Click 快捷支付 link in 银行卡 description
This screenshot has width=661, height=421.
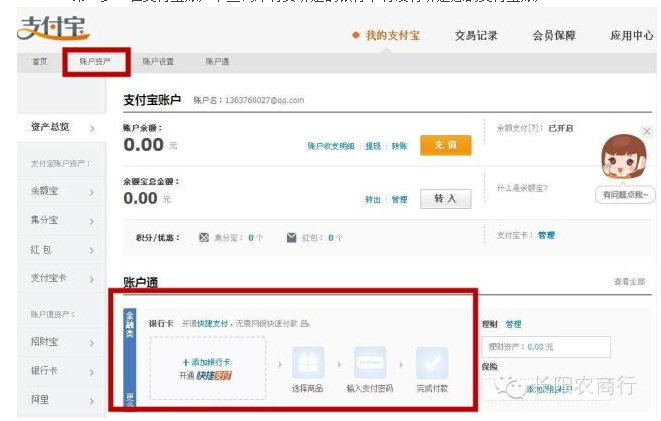pyautogui.click(x=212, y=324)
